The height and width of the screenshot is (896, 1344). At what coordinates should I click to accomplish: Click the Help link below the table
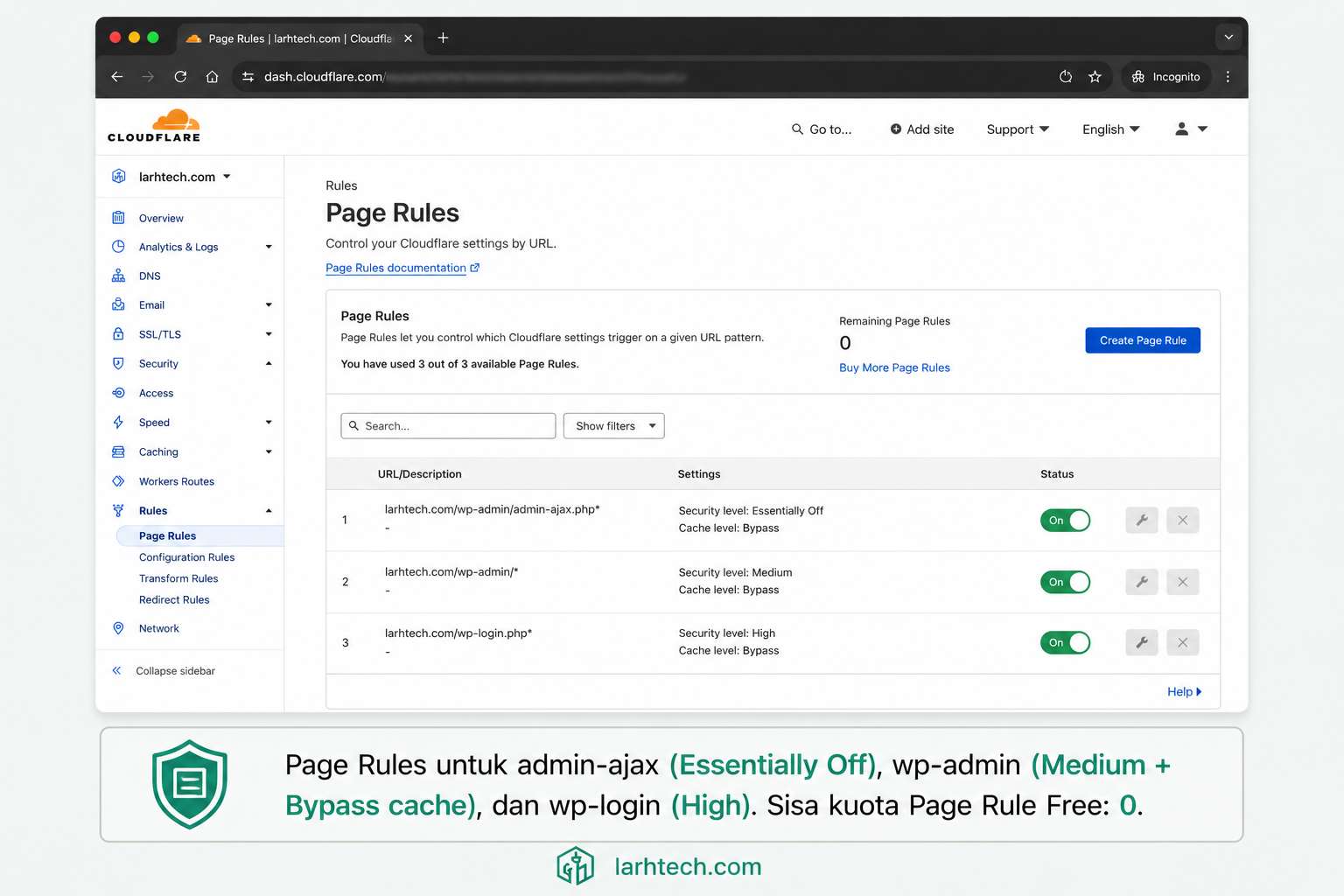1184,691
